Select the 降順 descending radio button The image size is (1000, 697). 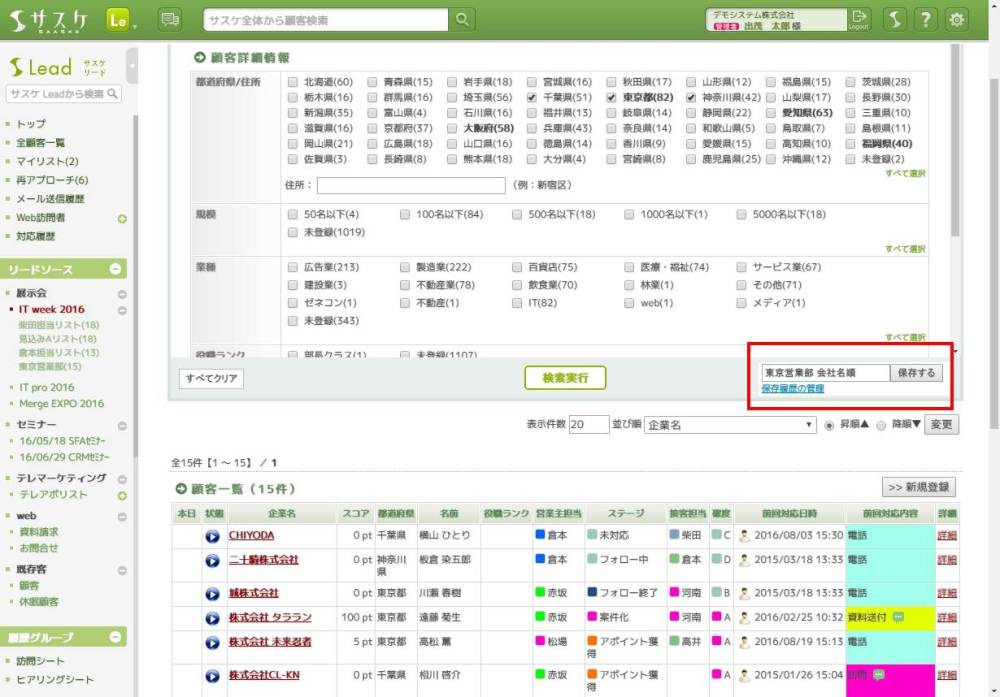pyautogui.click(x=881, y=425)
